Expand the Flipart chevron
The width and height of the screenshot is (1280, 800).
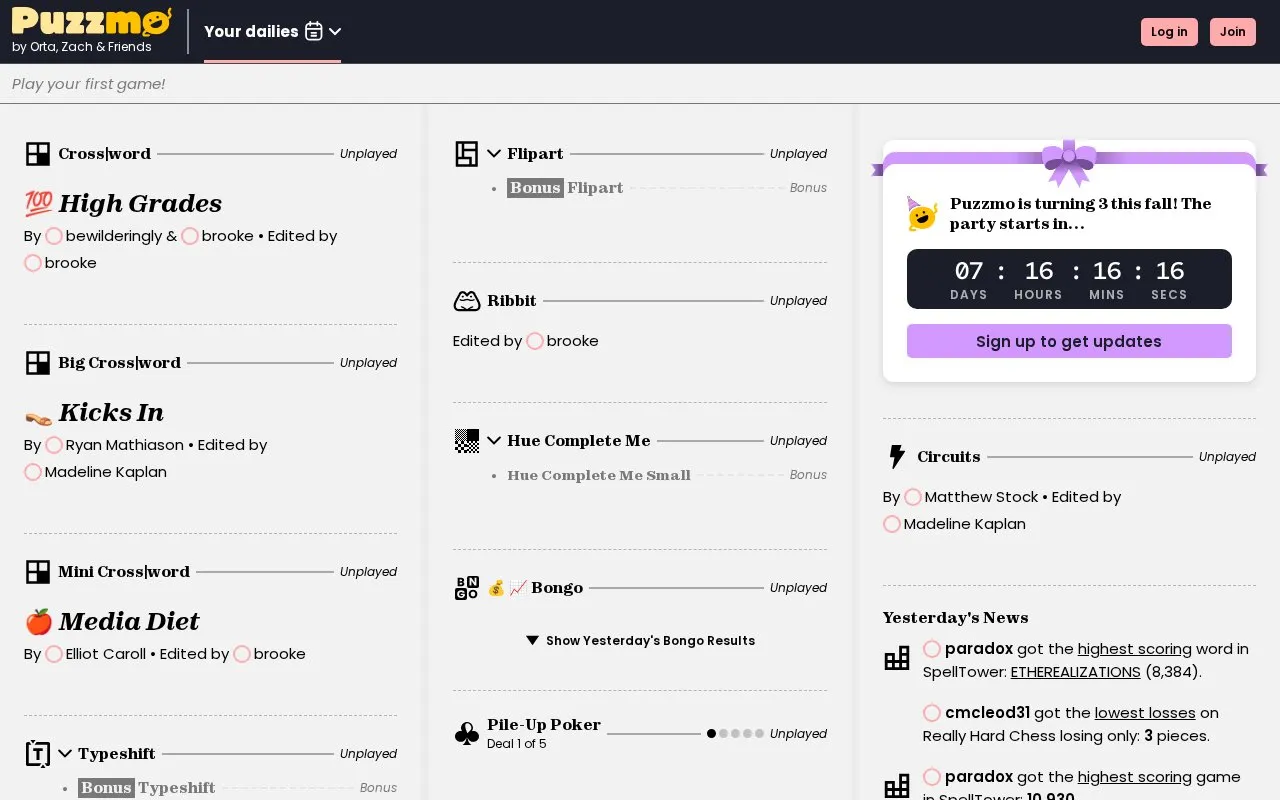tap(494, 154)
